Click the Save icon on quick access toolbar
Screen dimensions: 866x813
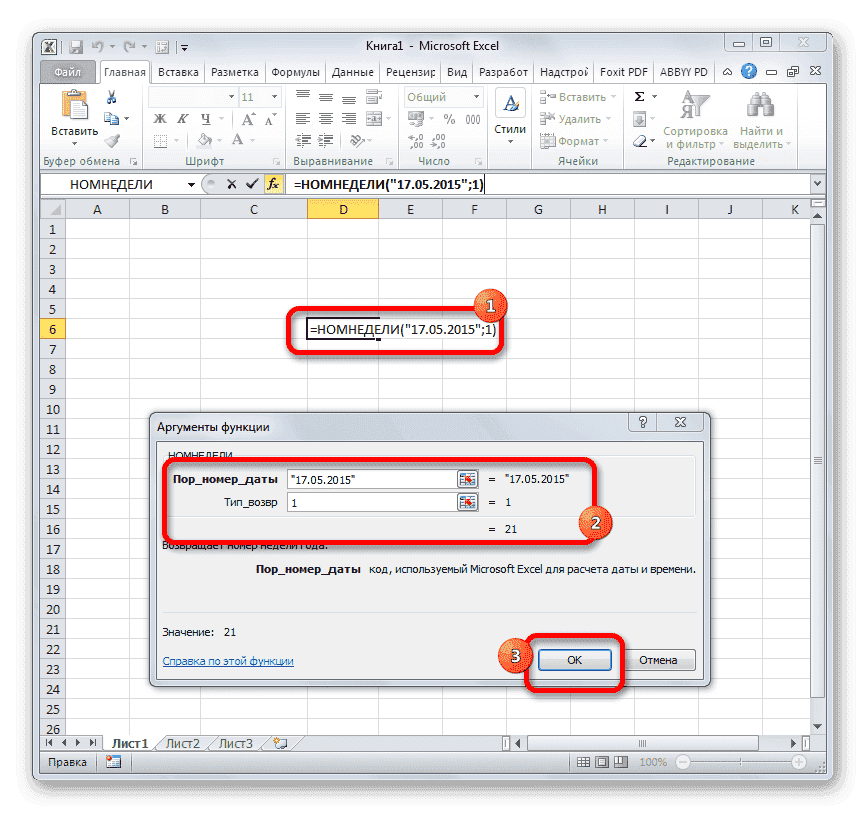75,46
